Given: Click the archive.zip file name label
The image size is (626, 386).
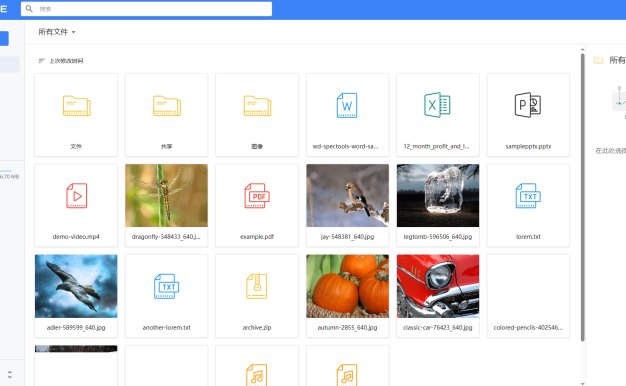Looking at the screenshot, I should click(x=257, y=327).
